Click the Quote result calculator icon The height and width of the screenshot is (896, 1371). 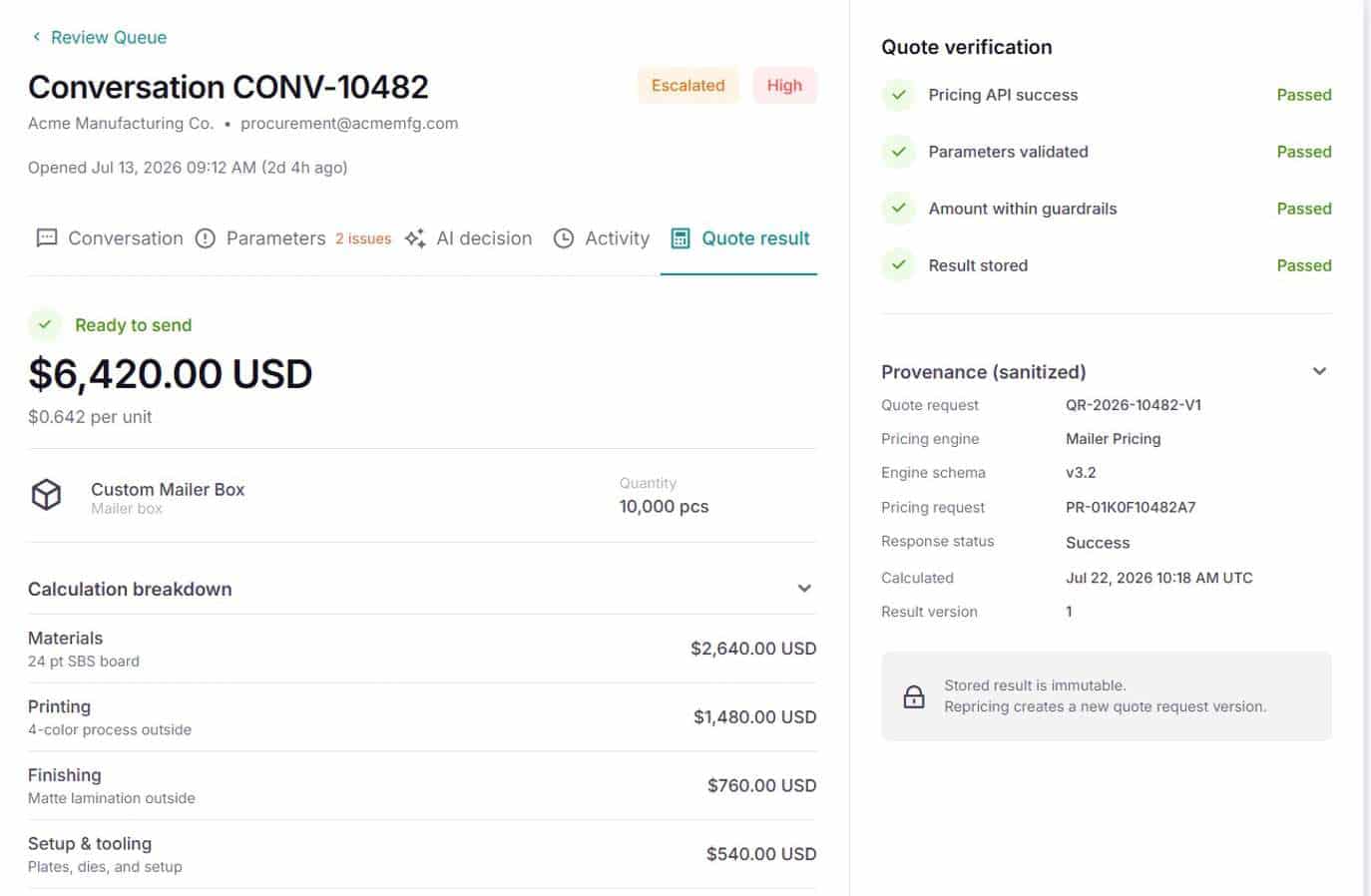[x=681, y=238]
